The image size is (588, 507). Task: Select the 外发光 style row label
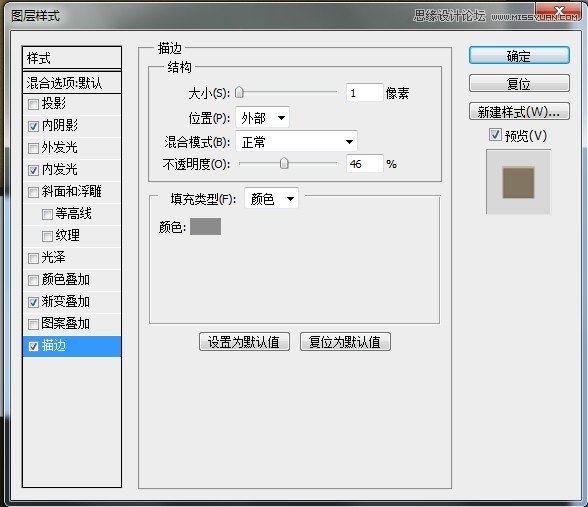click(60, 147)
